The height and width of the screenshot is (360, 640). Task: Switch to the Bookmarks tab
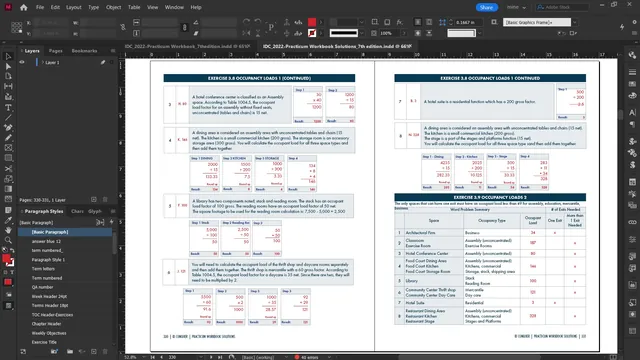(x=84, y=51)
